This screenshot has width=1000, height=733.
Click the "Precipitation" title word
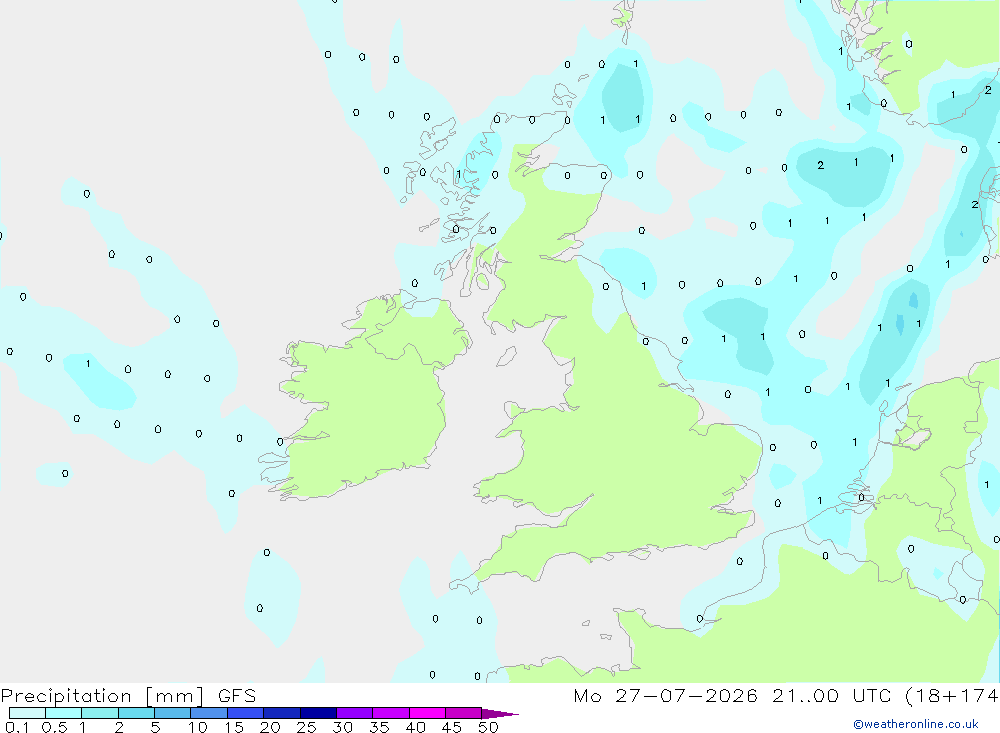coord(66,696)
